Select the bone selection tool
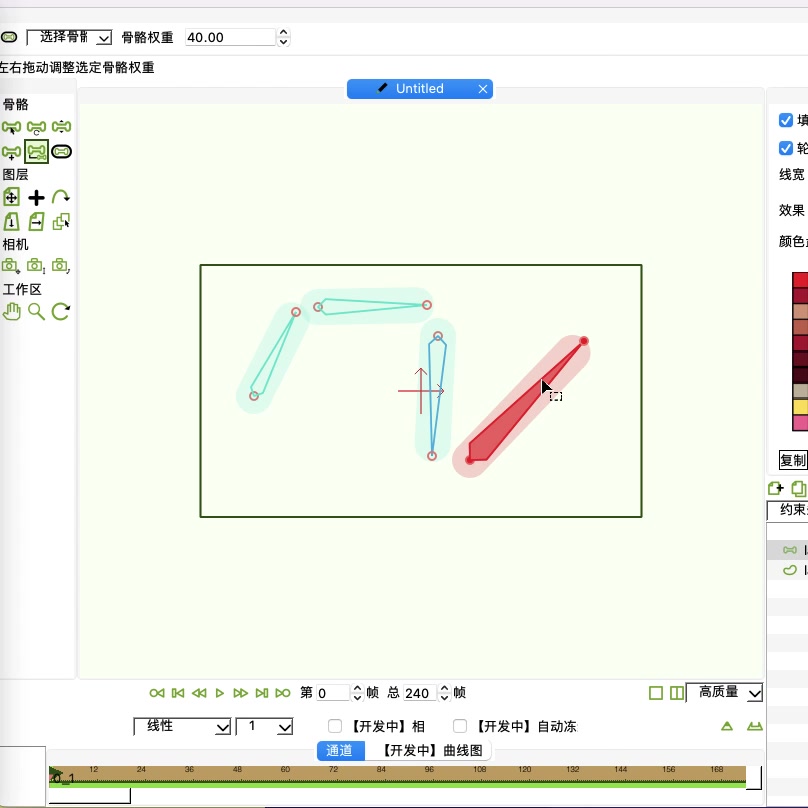Screen dimensions: 808x808 (11, 127)
